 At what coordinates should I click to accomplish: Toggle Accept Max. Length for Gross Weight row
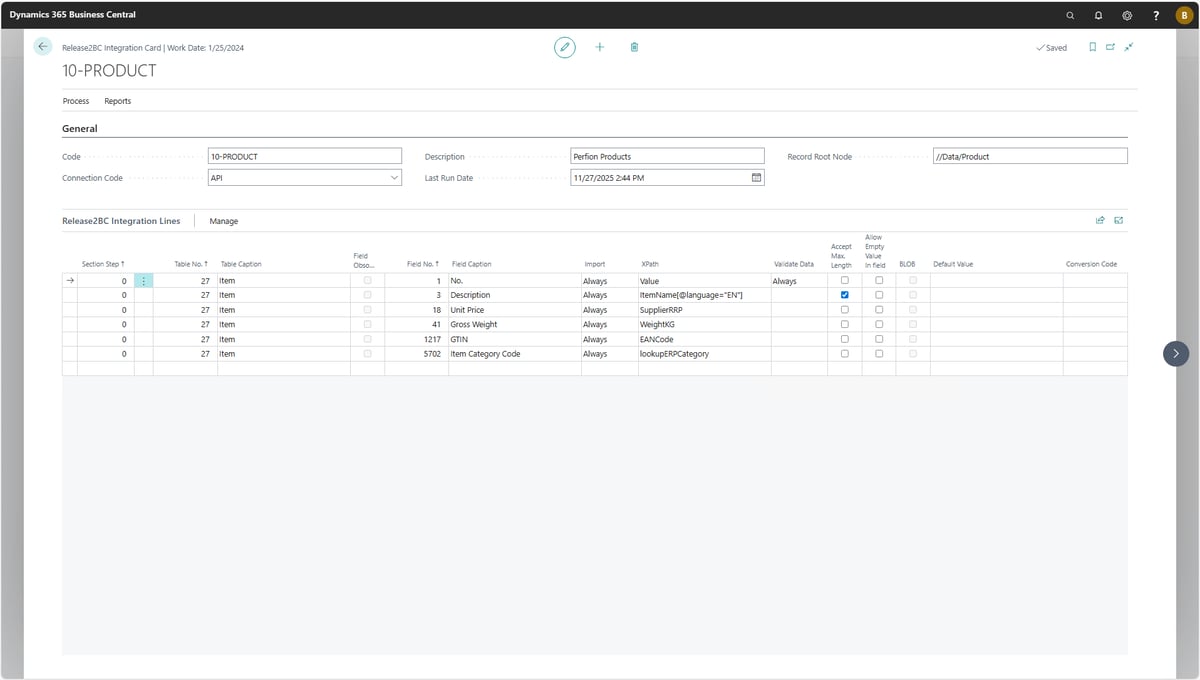tap(845, 324)
